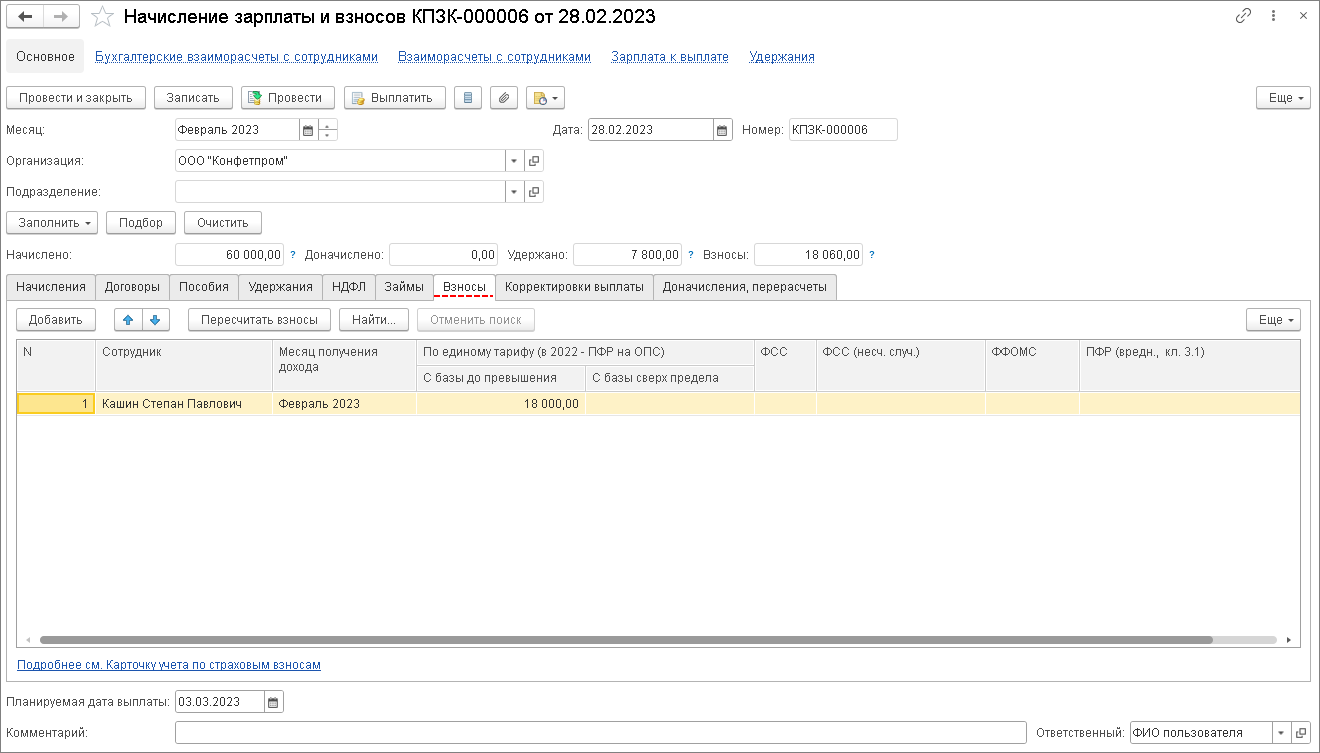1320x753 pixels.
Task: Click the Пересчитать взносы button
Action: (x=260, y=320)
